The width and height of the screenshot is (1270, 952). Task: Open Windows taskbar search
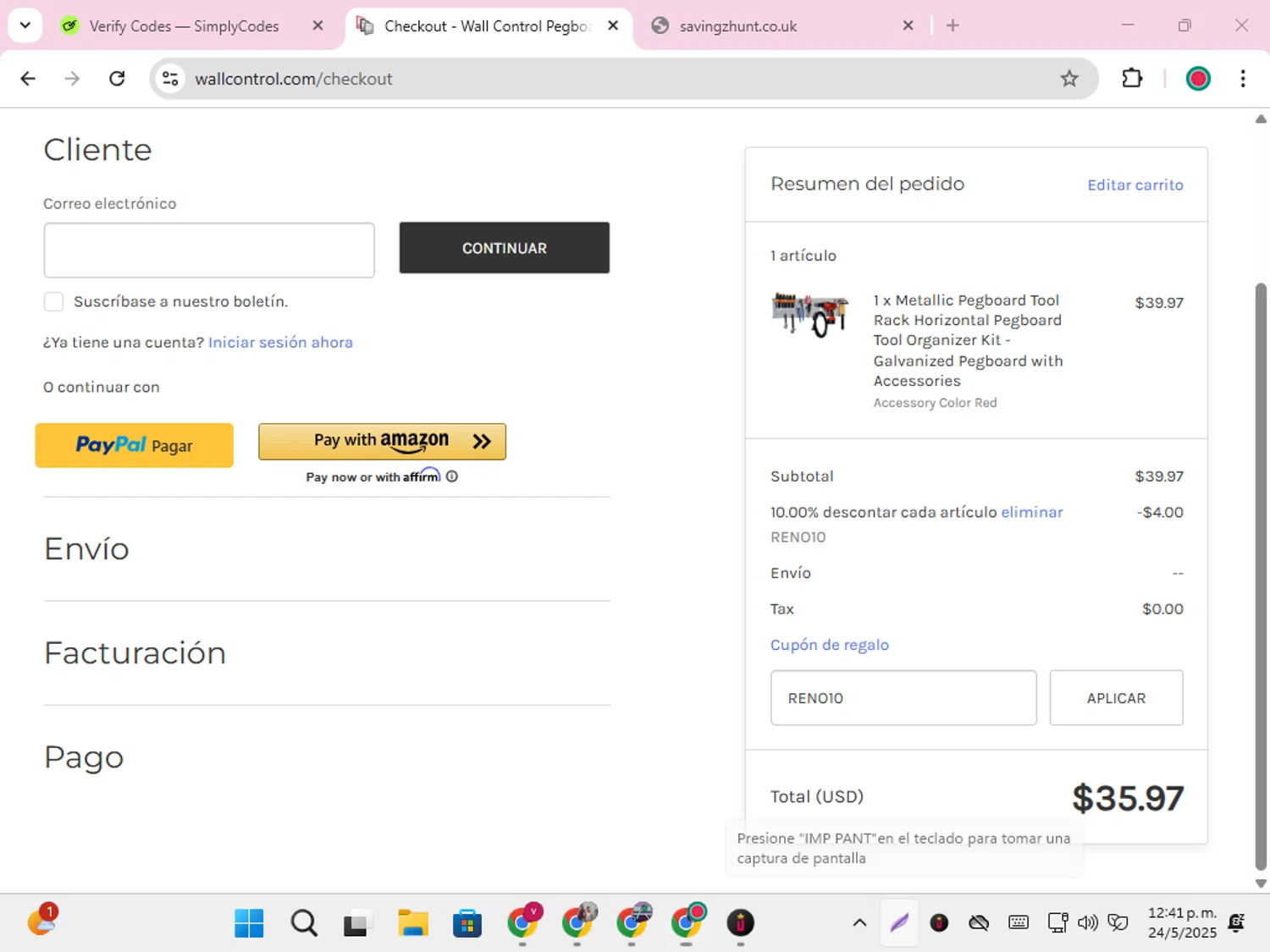pos(304,923)
